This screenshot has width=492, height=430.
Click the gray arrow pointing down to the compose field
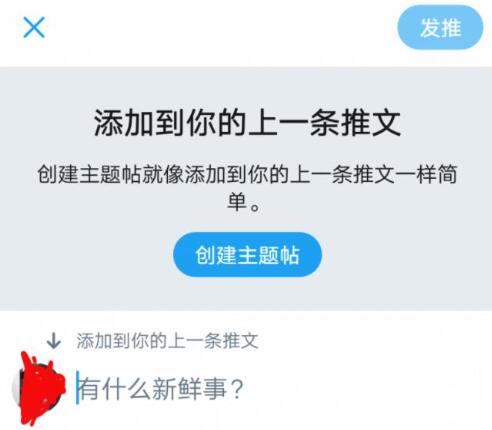coord(53,341)
